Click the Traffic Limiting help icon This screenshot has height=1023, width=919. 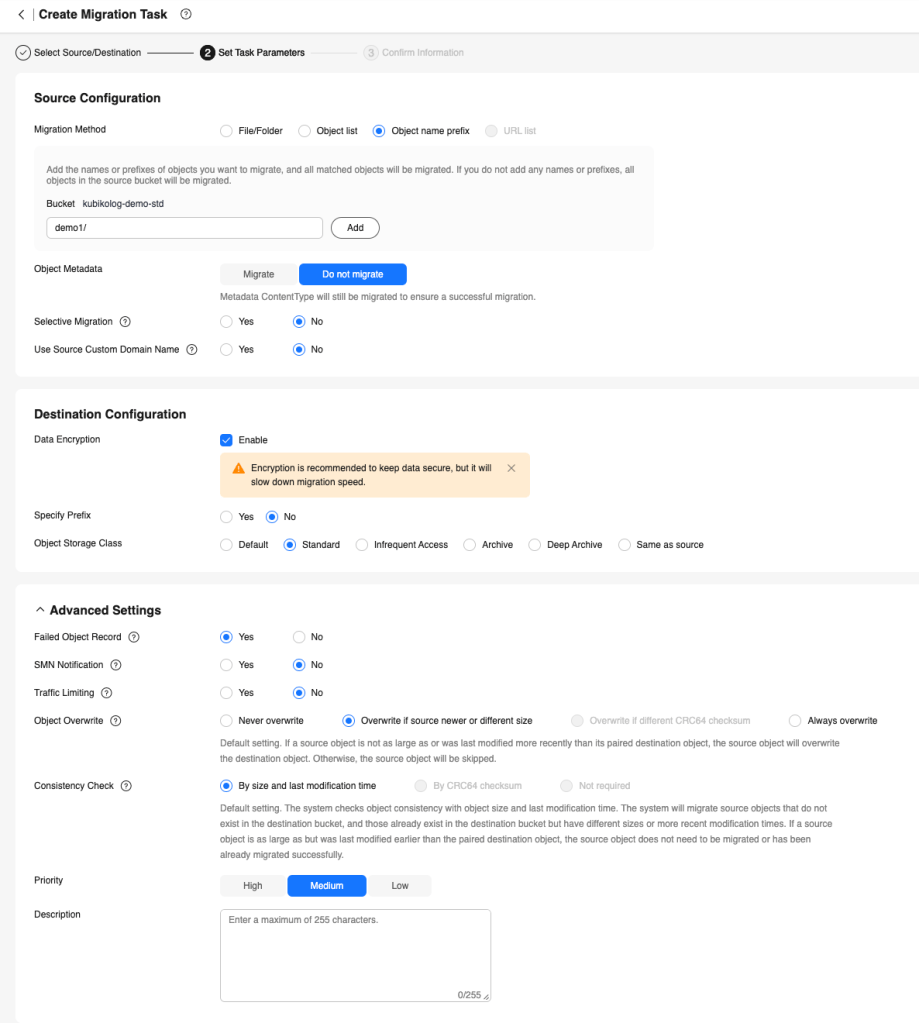point(106,693)
